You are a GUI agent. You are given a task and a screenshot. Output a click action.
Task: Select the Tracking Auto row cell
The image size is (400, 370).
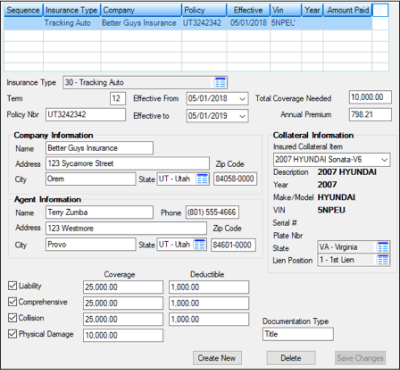tap(72, 23)
